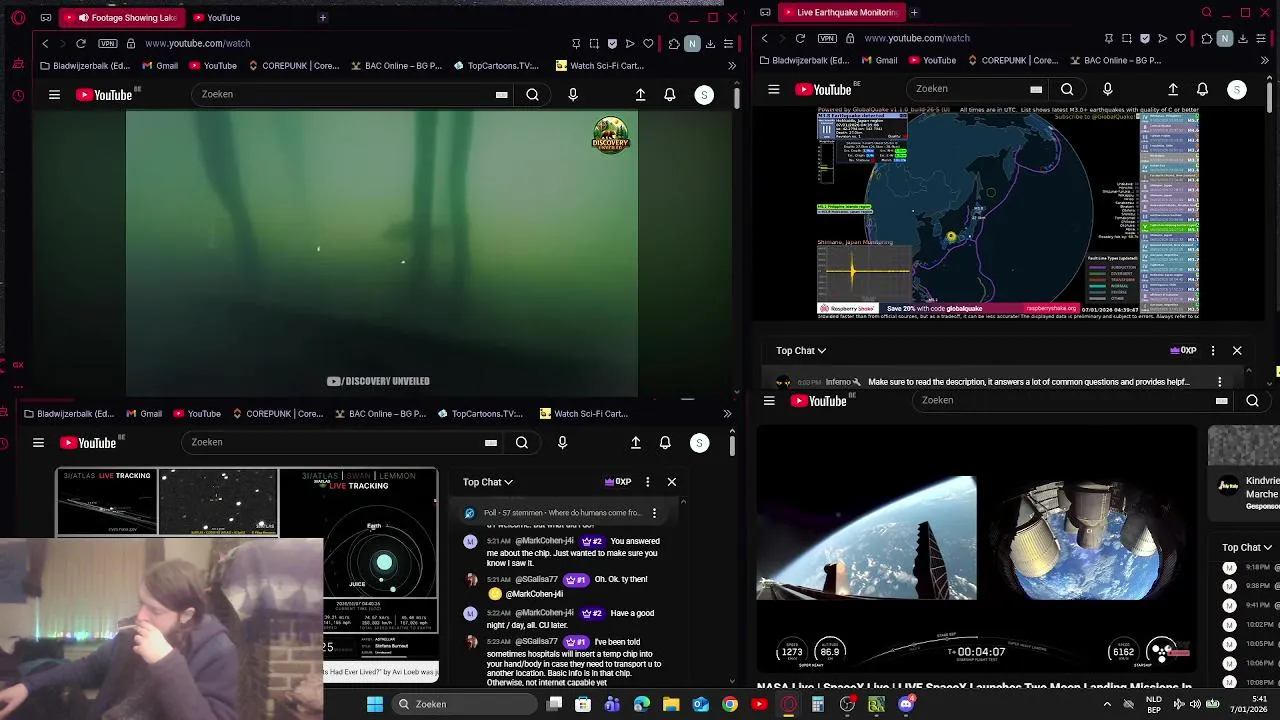Viewport: 1280px width, 720px height.
Task: Open downloads in the Footage Showing Lake window
Action: 710,43
